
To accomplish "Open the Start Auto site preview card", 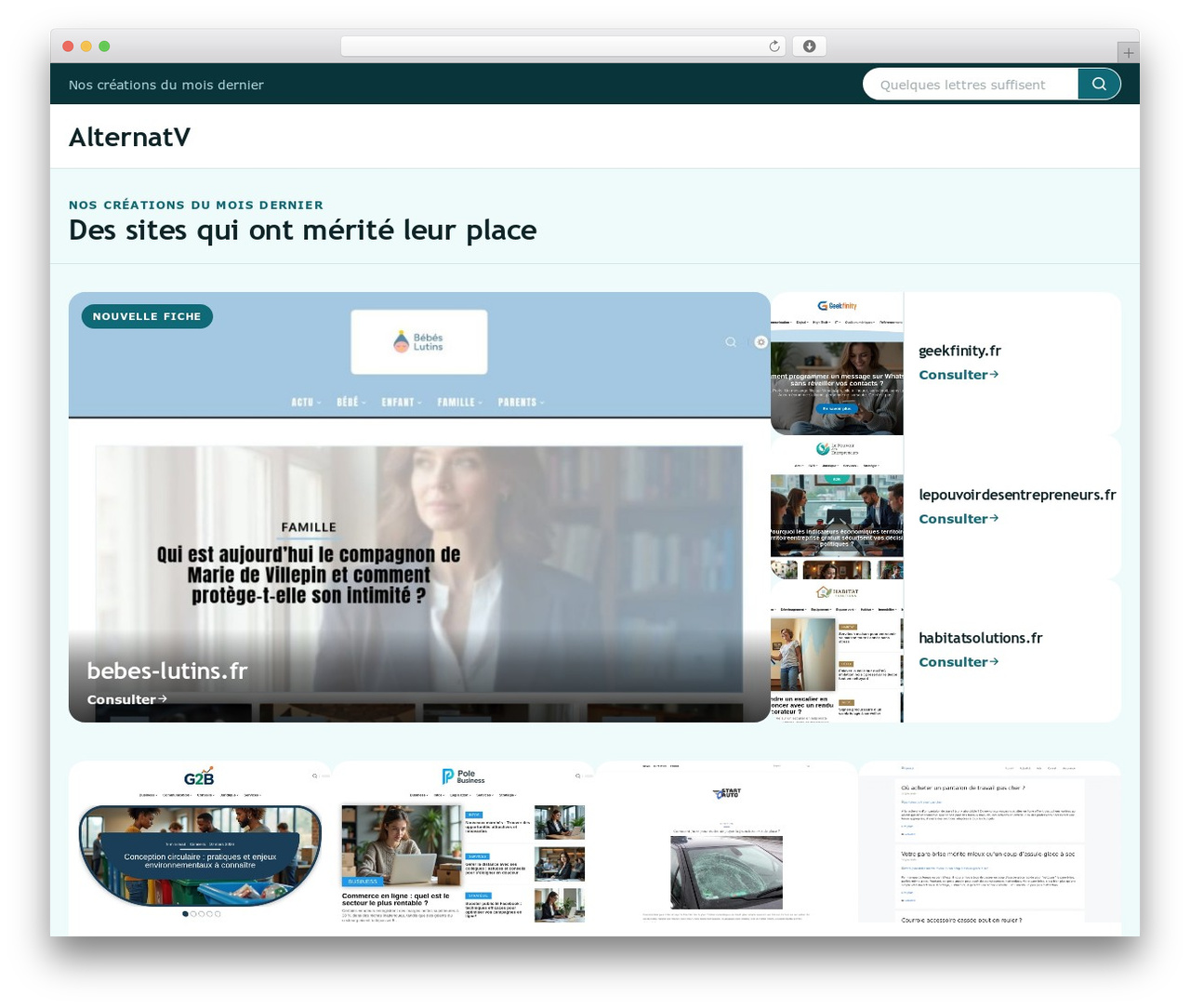I will 726,848.
